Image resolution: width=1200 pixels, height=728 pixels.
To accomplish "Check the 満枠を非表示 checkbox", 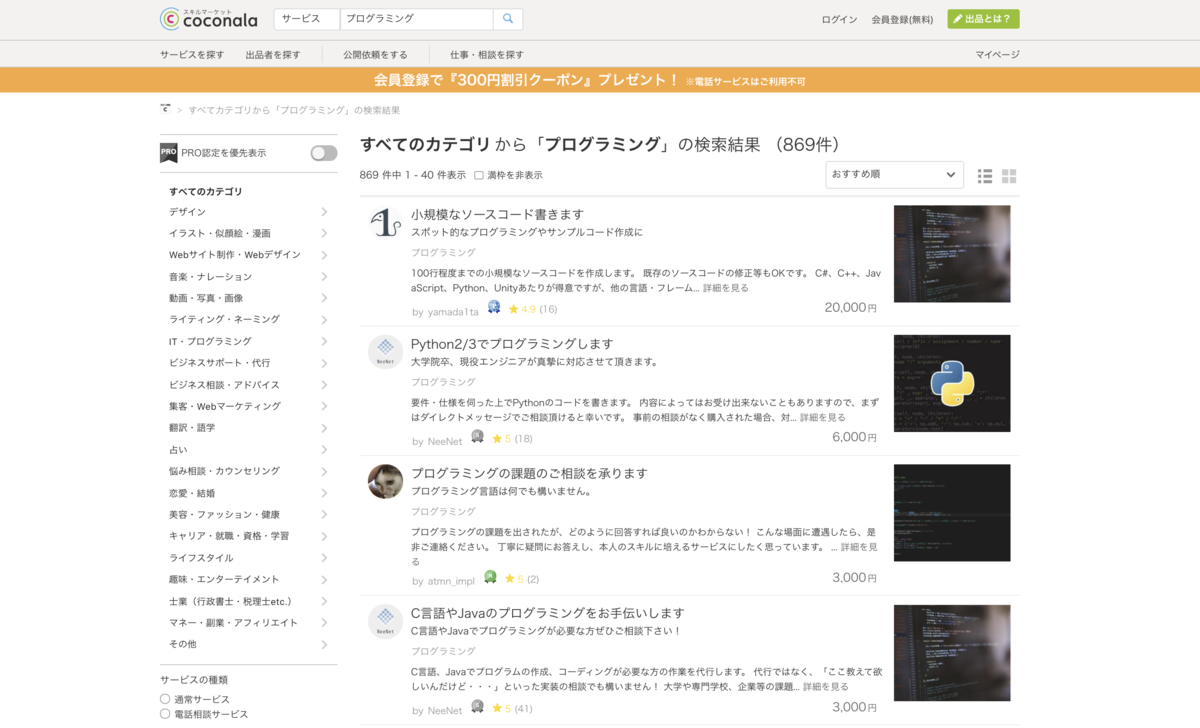I will pos(479,175).
